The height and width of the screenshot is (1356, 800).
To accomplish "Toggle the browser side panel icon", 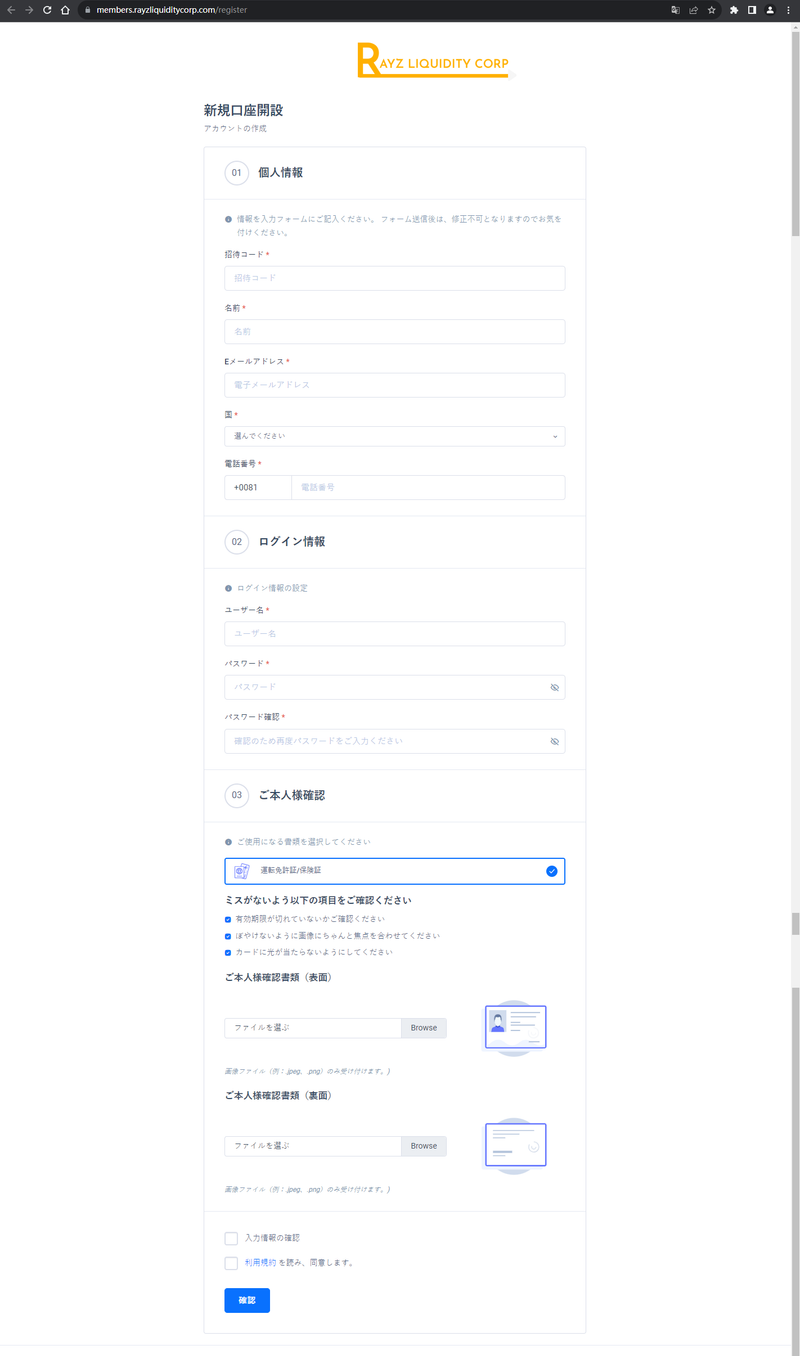I will click(x=752, y=10).
